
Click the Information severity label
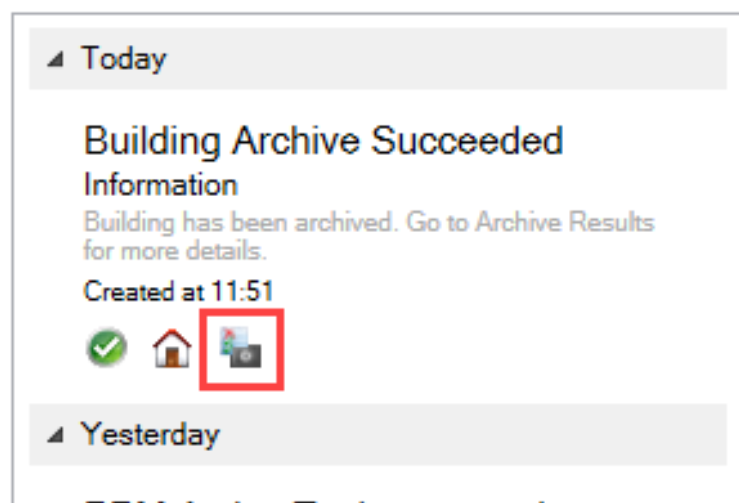pos(160,185)
